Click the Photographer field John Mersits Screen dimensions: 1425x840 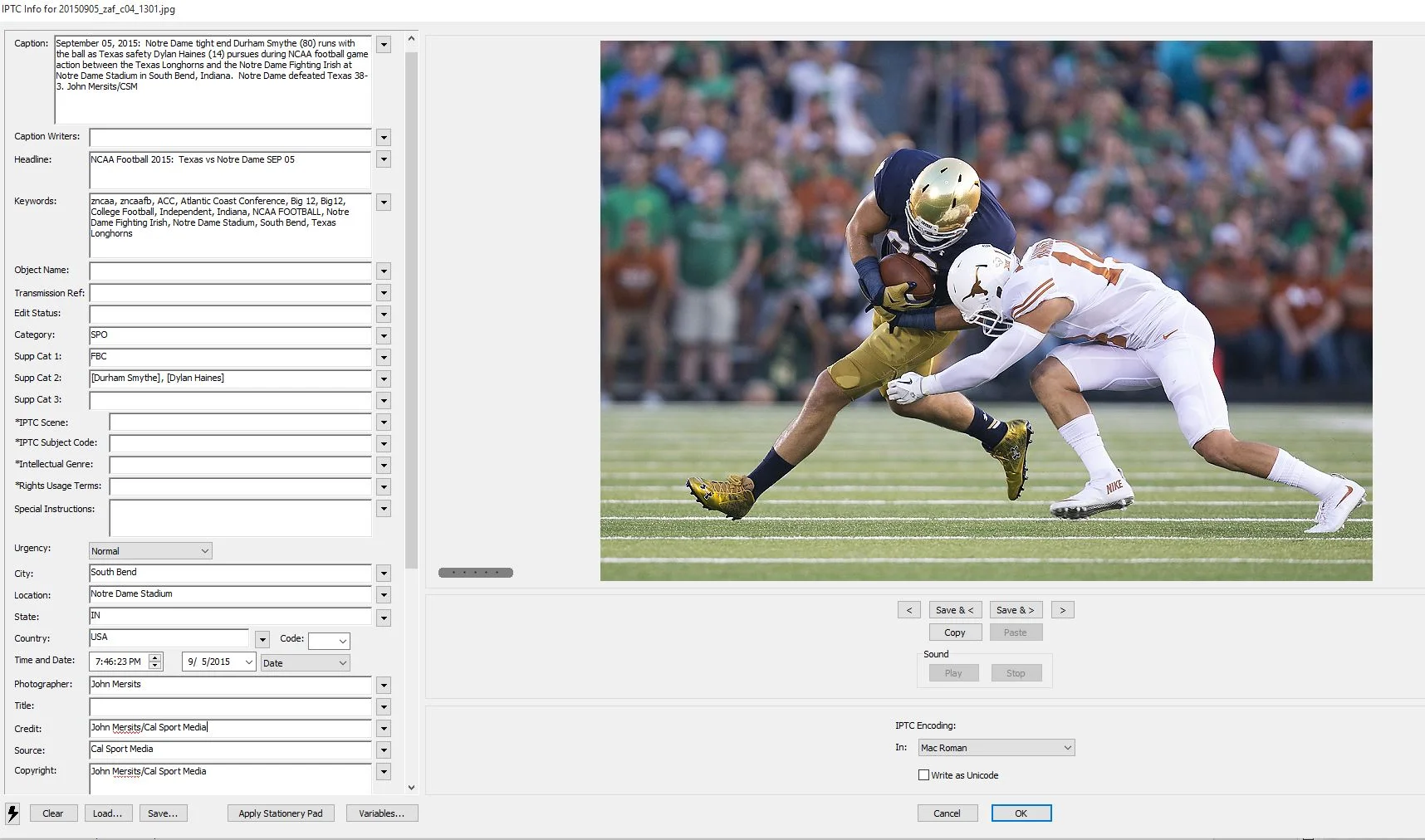230,685
